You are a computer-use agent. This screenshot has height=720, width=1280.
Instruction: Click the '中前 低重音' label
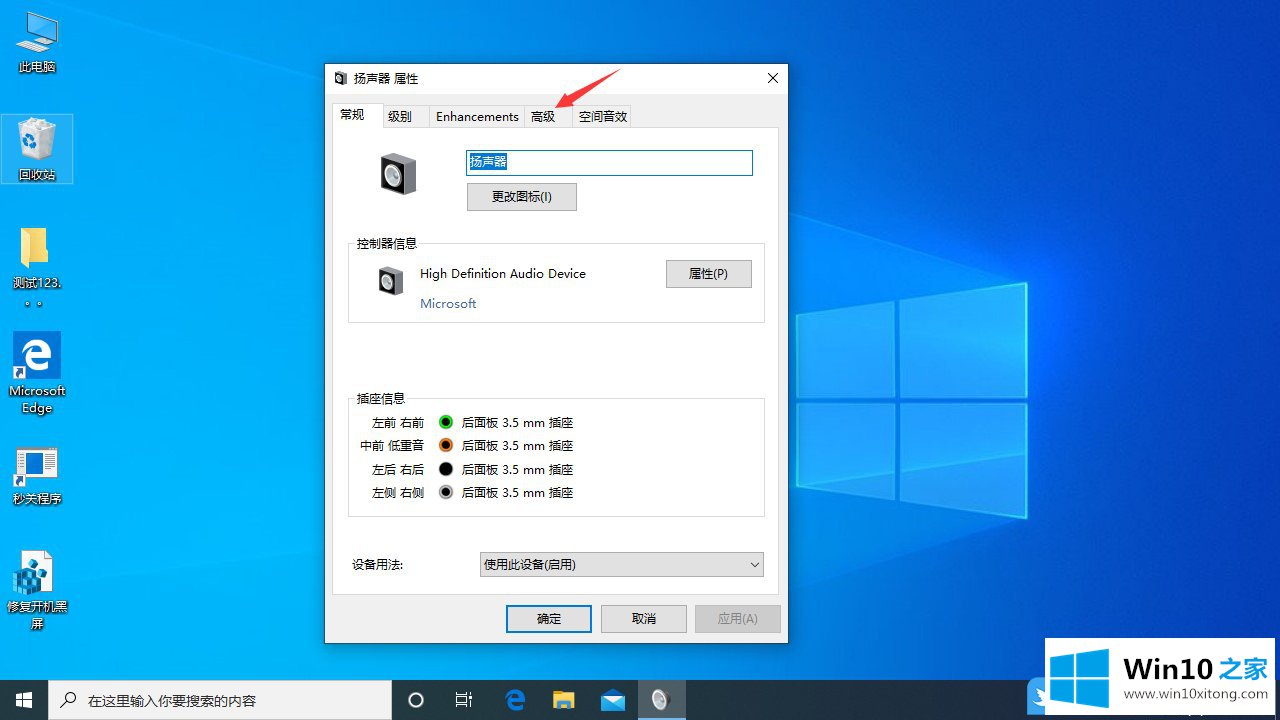[392, 445]
